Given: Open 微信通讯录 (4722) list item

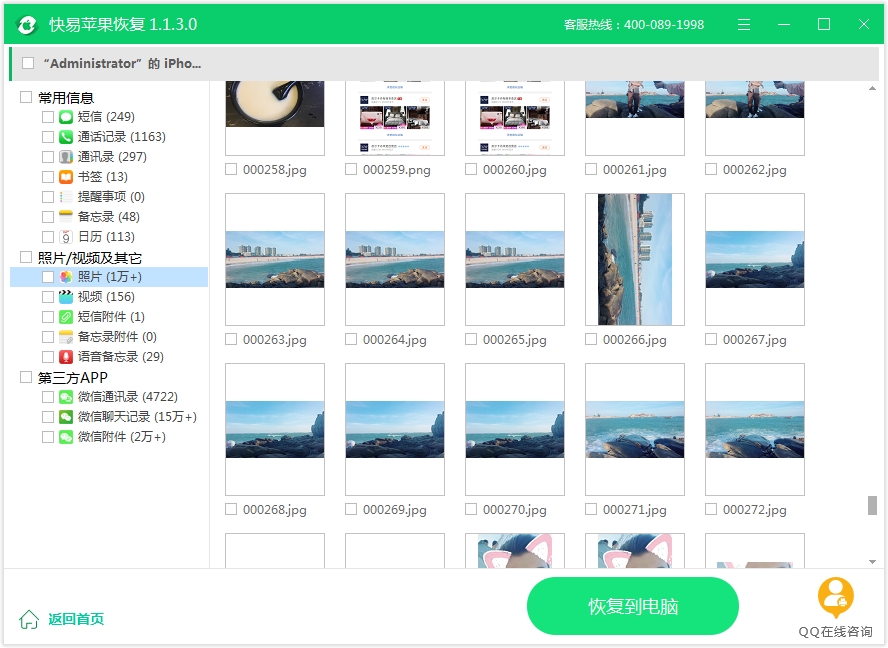Looking at the screenshot, I should click(x=127, y=397).
